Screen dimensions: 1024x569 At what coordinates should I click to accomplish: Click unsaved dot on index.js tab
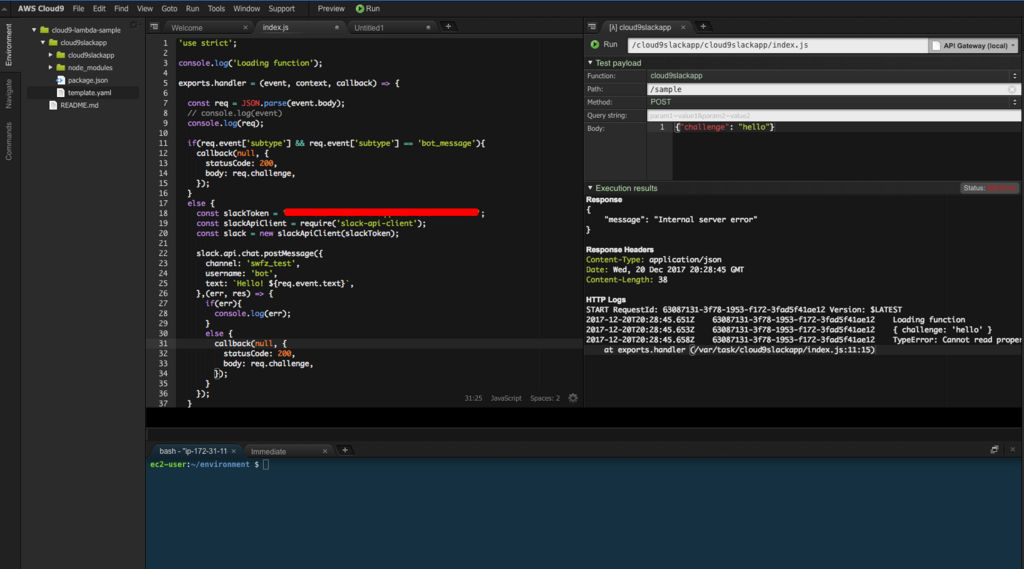(337, 27)
